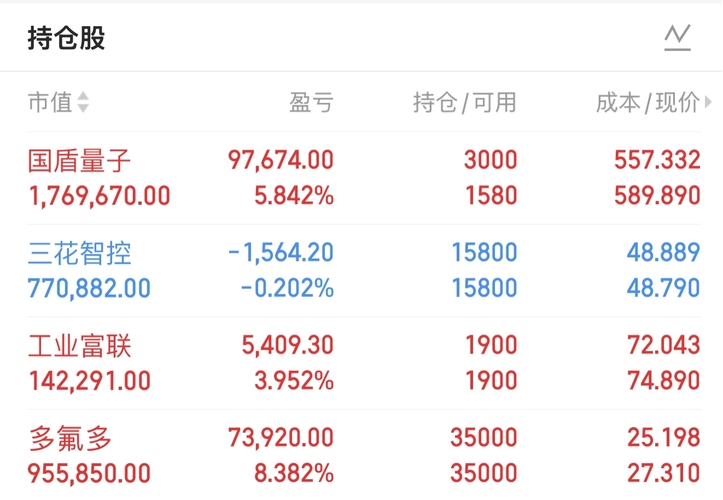Screen dimensions: 723x500
Task: Open the 国盾量子 stock holding
Action: tap(80, 160)
